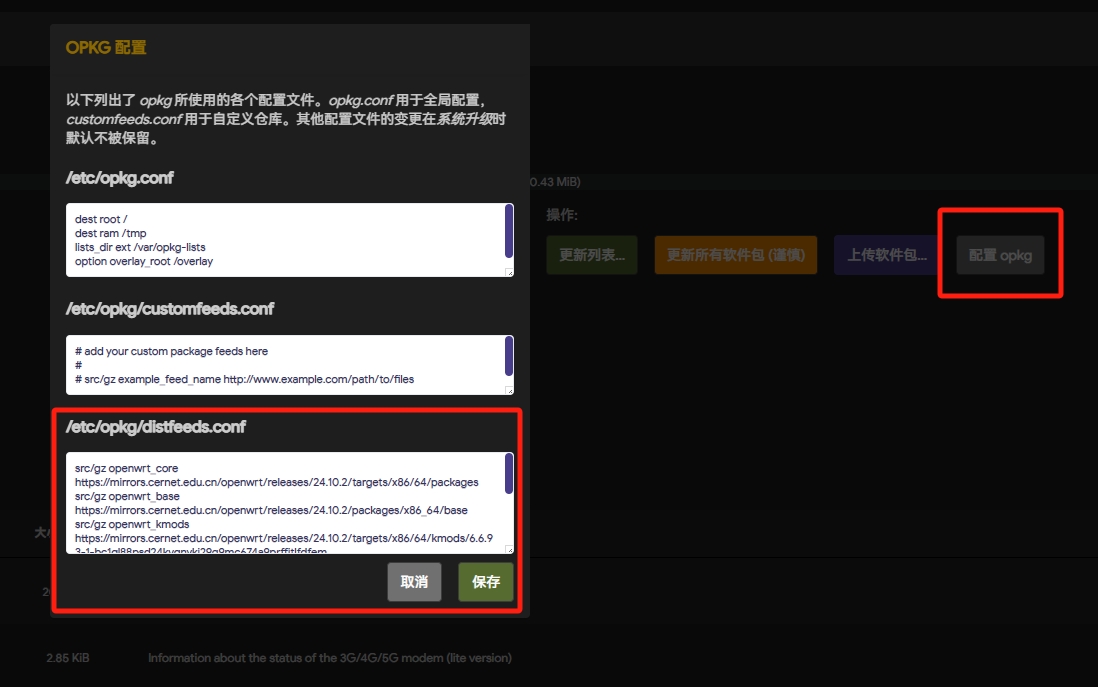The height and width of the screenshot is (687, 1098).
Task: Click the 更新列表... button
Action: click(x=591, y=255)
